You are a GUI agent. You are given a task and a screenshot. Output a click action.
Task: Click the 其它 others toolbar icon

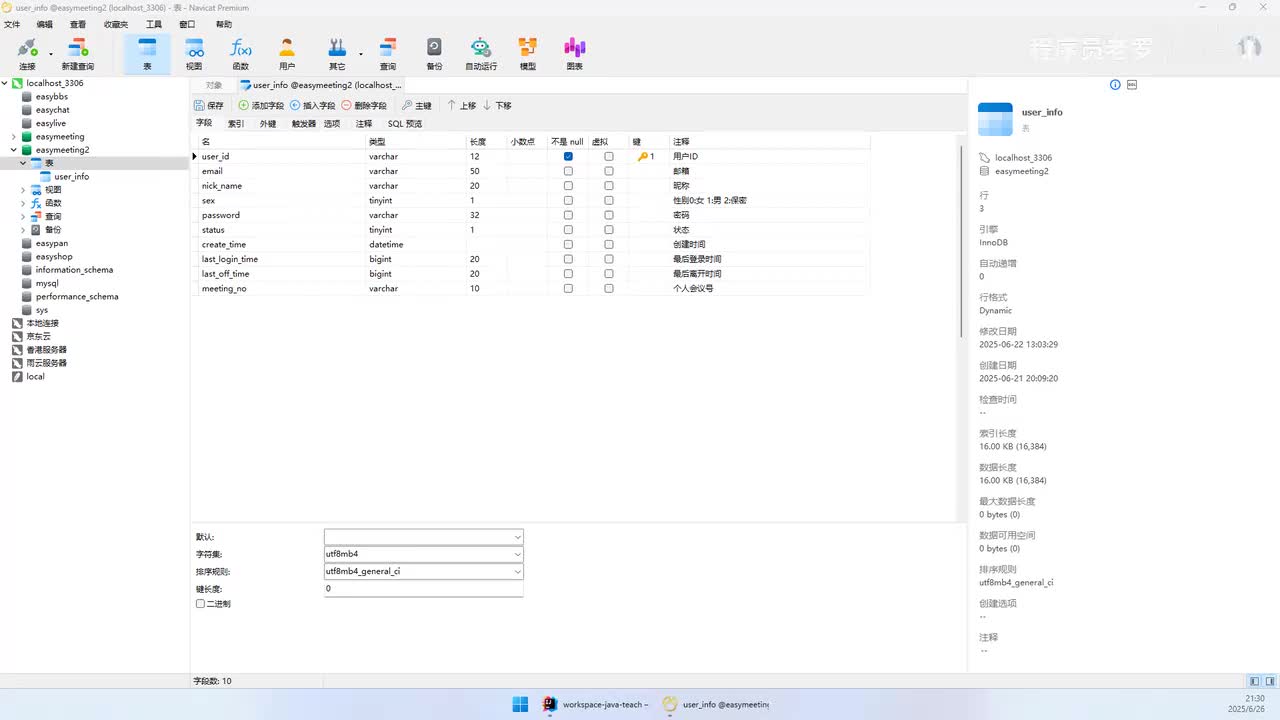pos(337,53)
